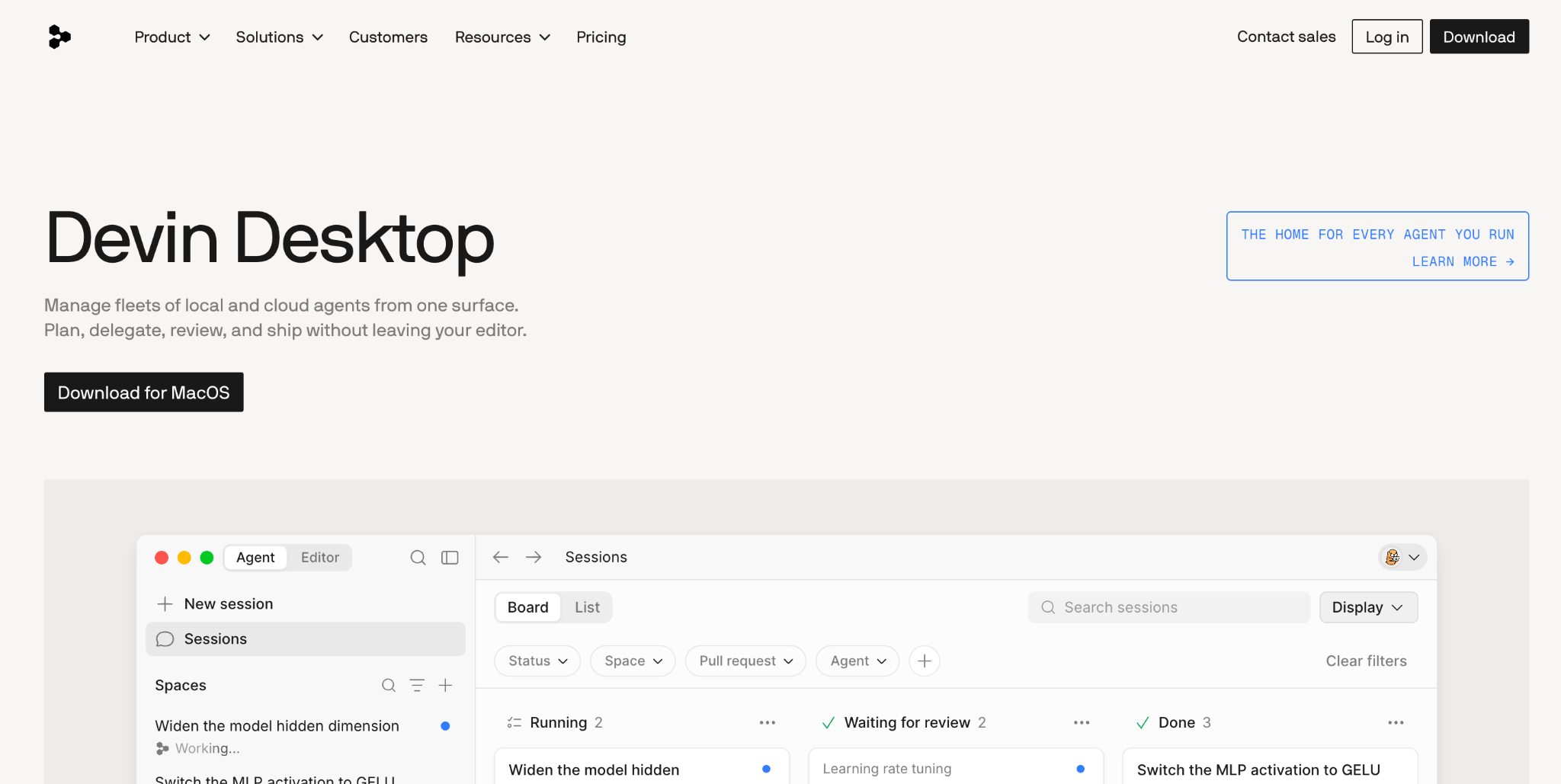1561x784 pixels.
Task: Click the user avatar icon
Action: [x=1393, y=557]
